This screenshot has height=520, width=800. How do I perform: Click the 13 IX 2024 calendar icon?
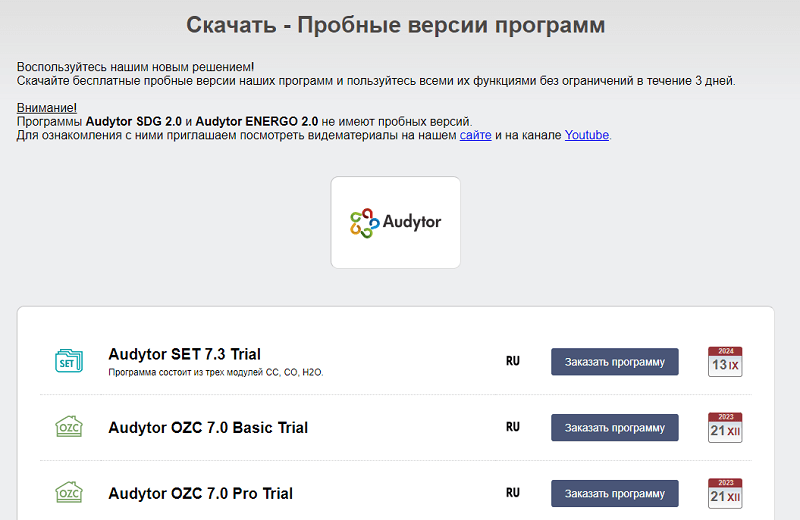point(725,361)
